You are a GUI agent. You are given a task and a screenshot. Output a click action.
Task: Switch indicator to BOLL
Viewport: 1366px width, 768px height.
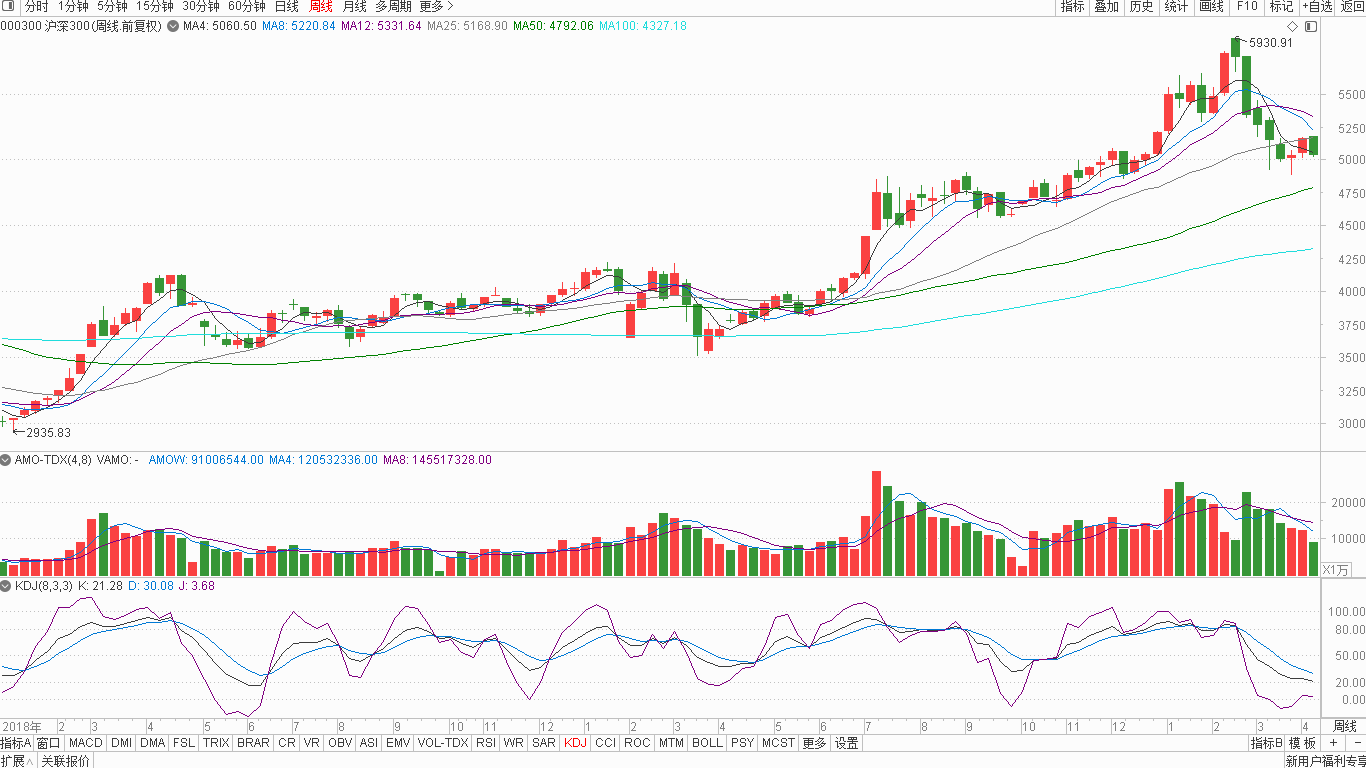707,743
